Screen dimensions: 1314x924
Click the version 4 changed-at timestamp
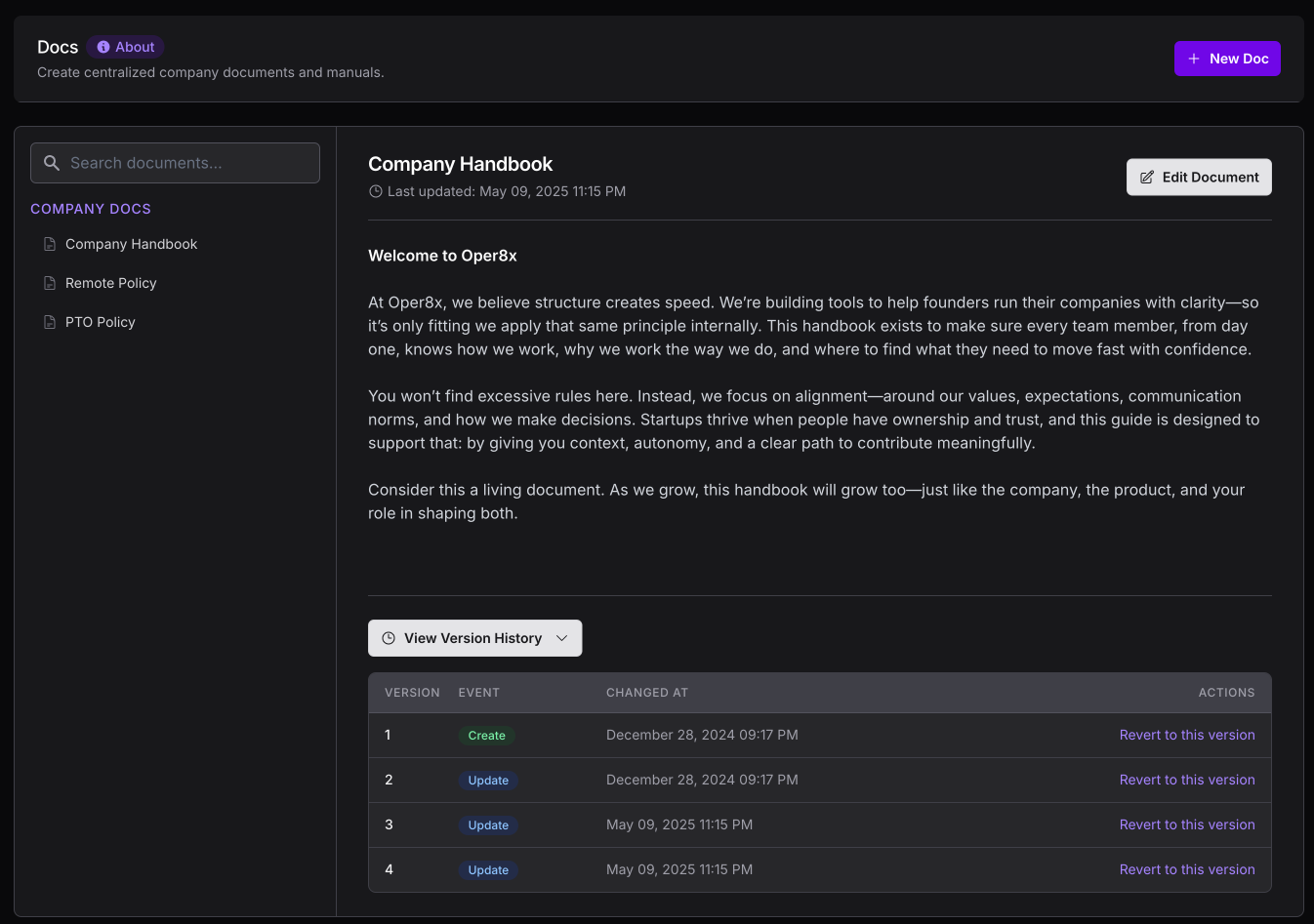(679, 869)
